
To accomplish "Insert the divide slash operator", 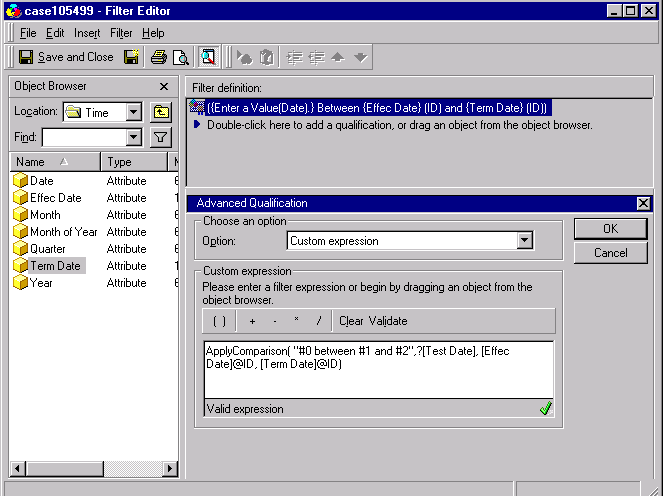I will point(319,321).
